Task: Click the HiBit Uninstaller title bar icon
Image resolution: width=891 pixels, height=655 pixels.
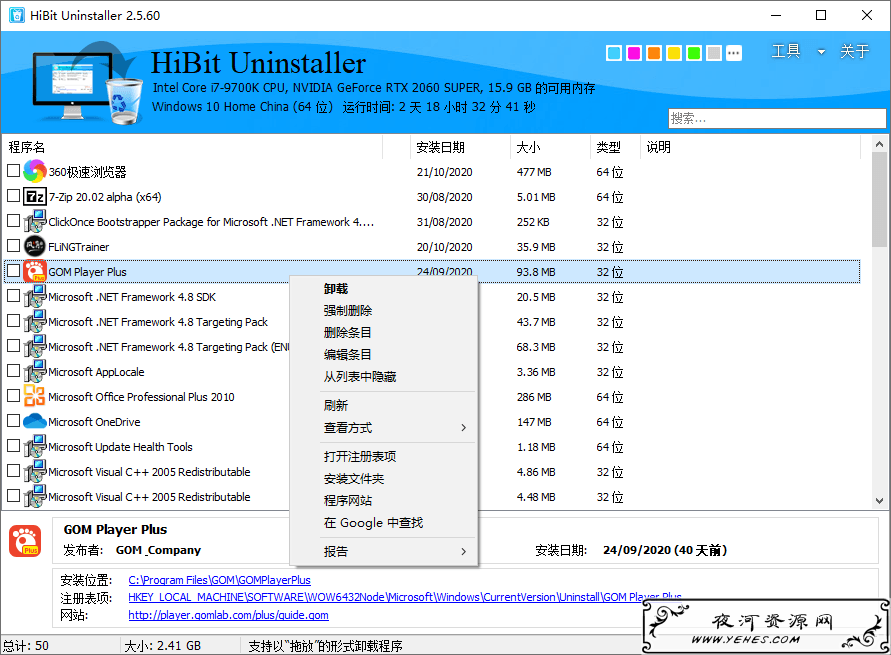Action: pyautogui.click(x=17, y=15)
